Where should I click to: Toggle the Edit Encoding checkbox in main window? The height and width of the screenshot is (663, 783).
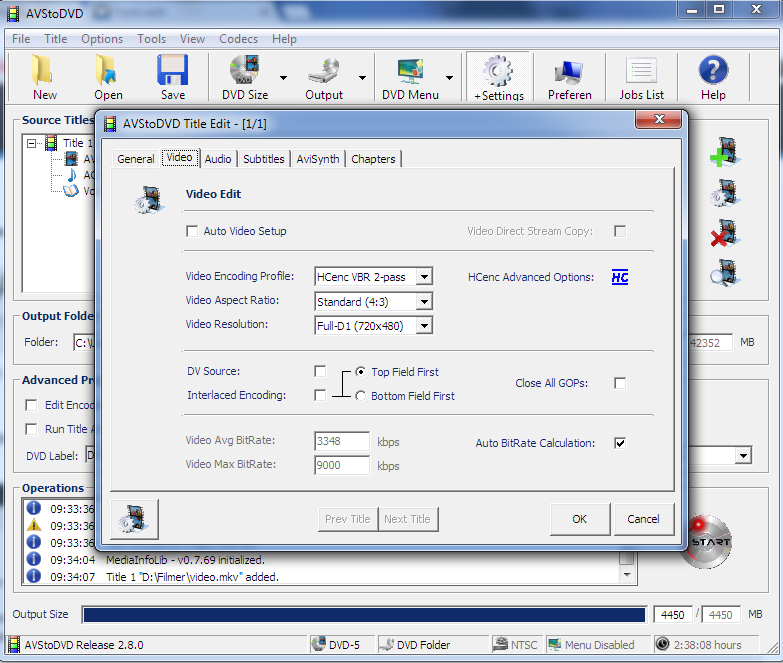point(31,405)
